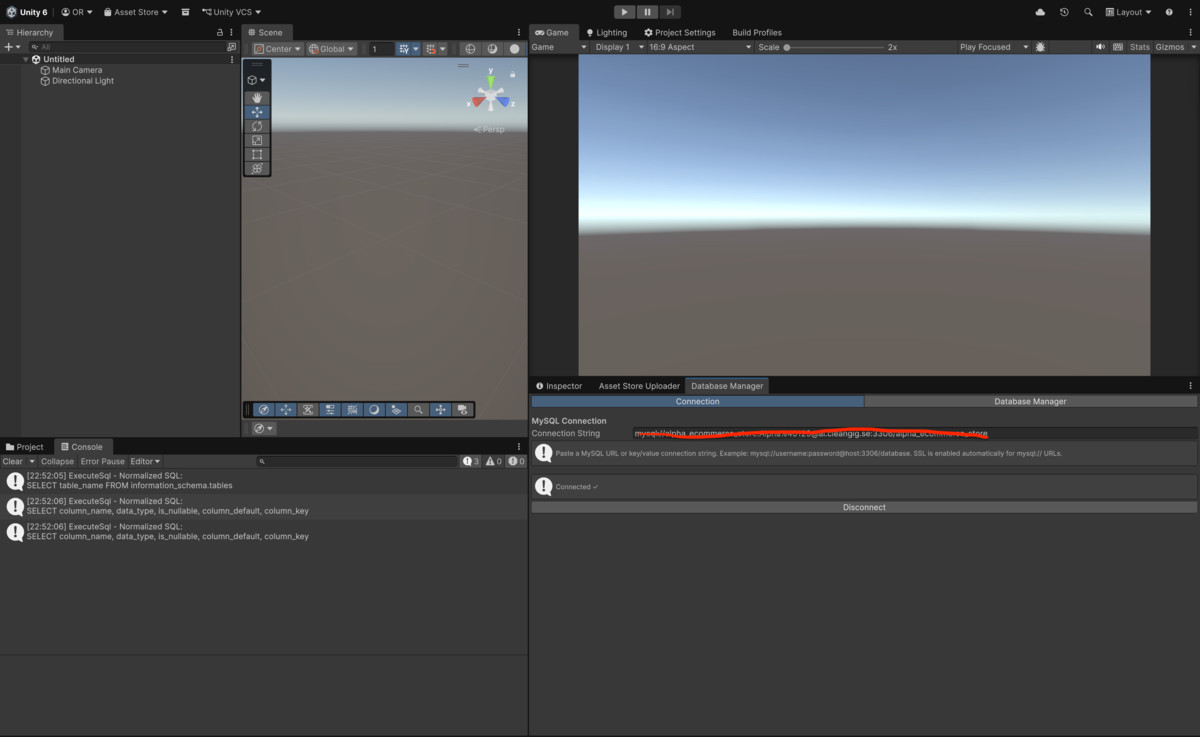This screenshot has height=737, width=1200.
Task: Switch to the Project tab
Action: coord(25,447)
